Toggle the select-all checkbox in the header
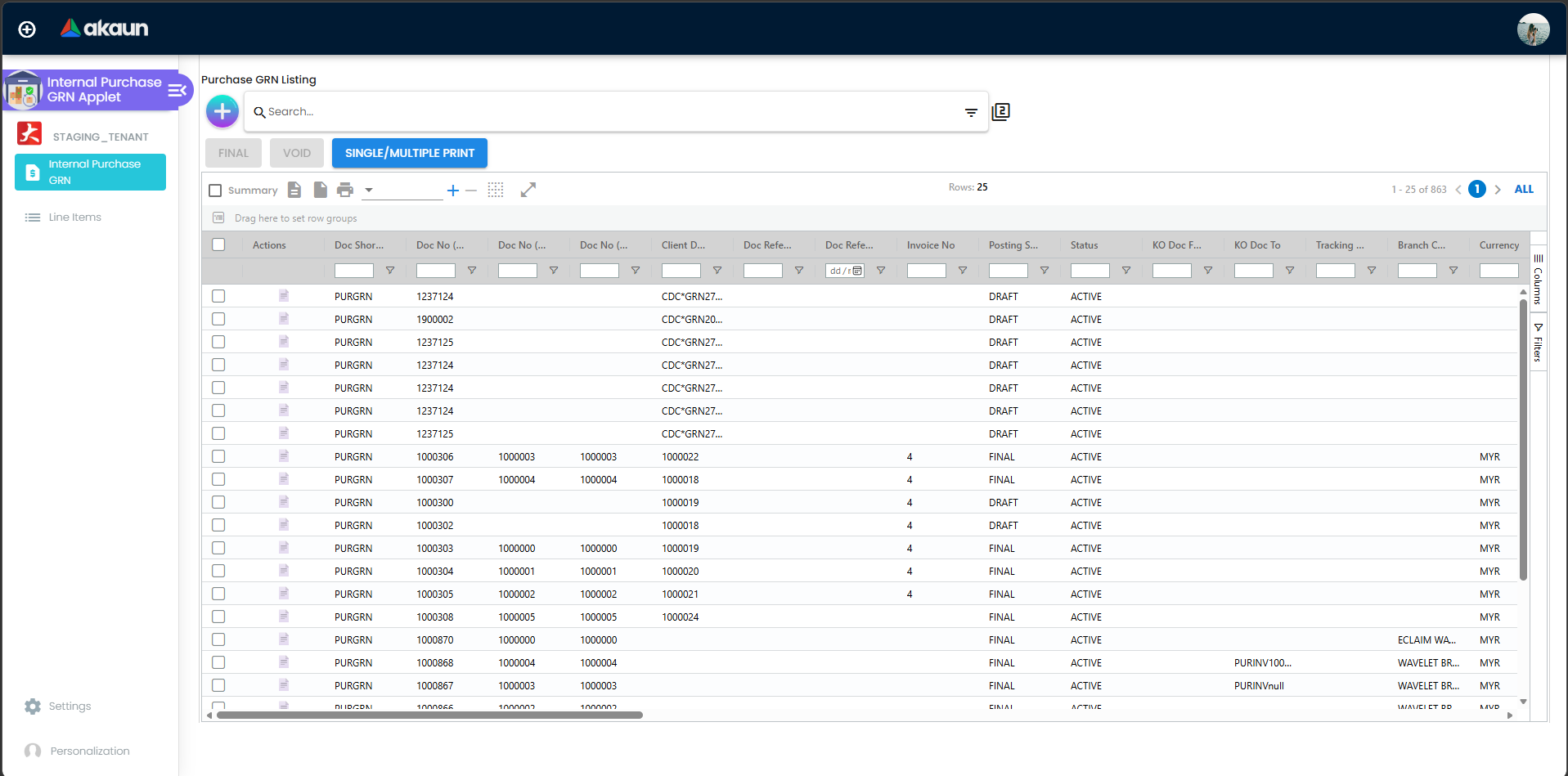The width and height of the screenshot is (1568, 776). 218,244
